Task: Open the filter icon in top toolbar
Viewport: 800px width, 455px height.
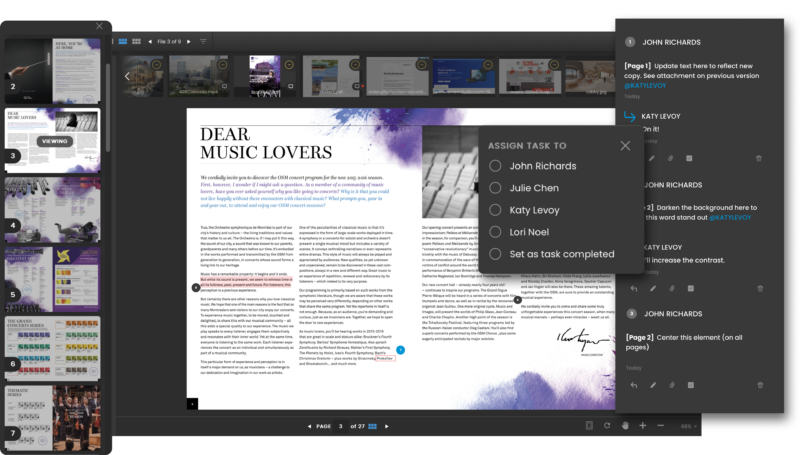Action: tap(203, 41)
